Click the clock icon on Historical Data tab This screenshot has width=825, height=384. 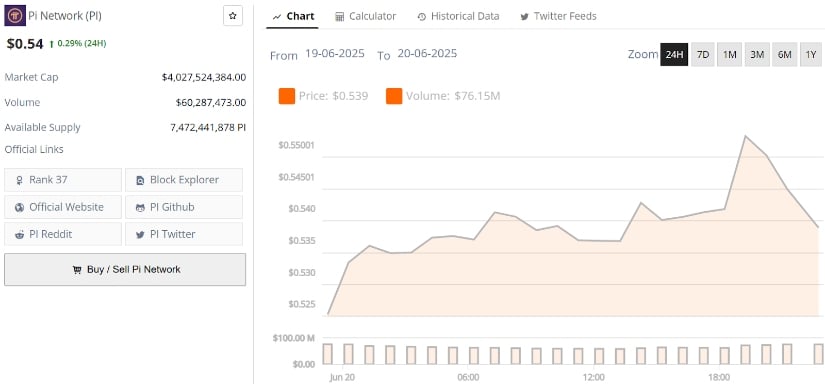tap(421, 17)
